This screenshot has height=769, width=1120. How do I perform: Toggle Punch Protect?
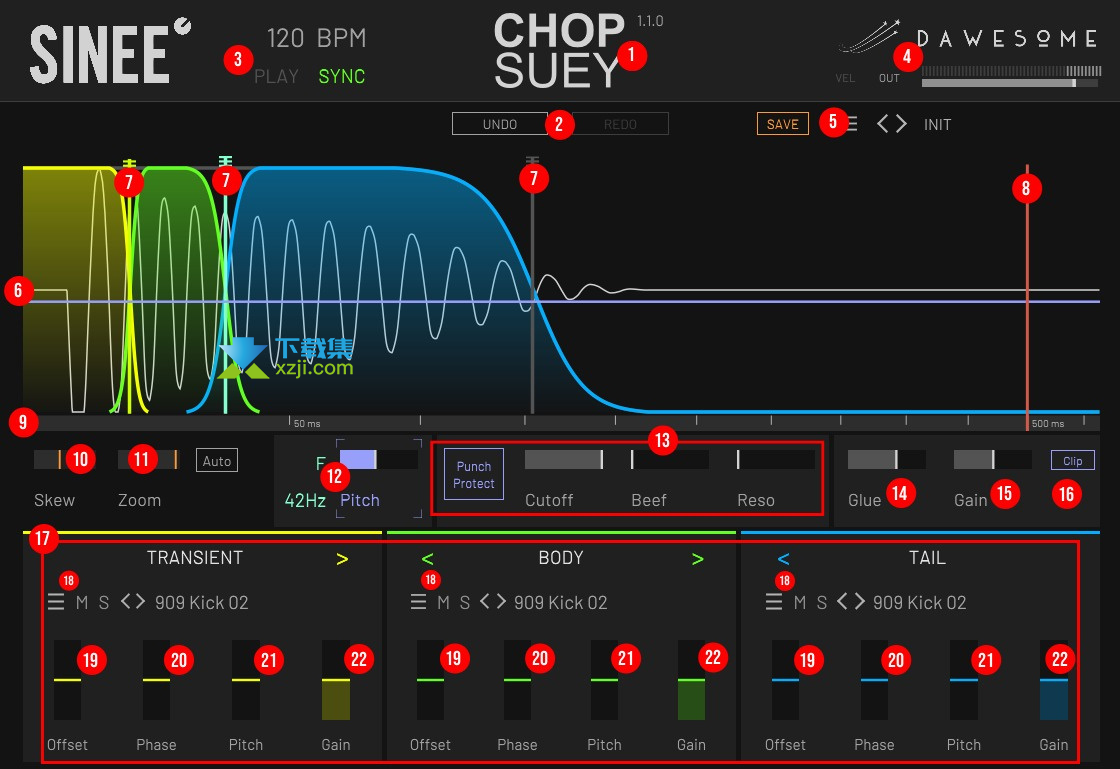click(474, 474)
